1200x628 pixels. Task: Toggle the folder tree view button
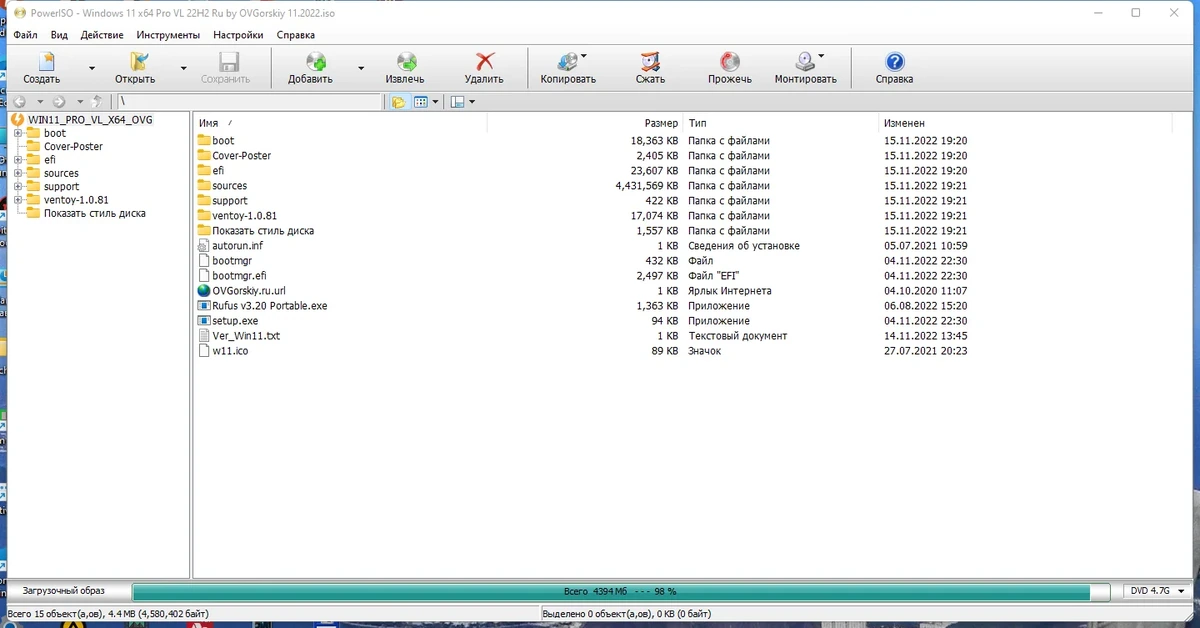tap(398, 102)
